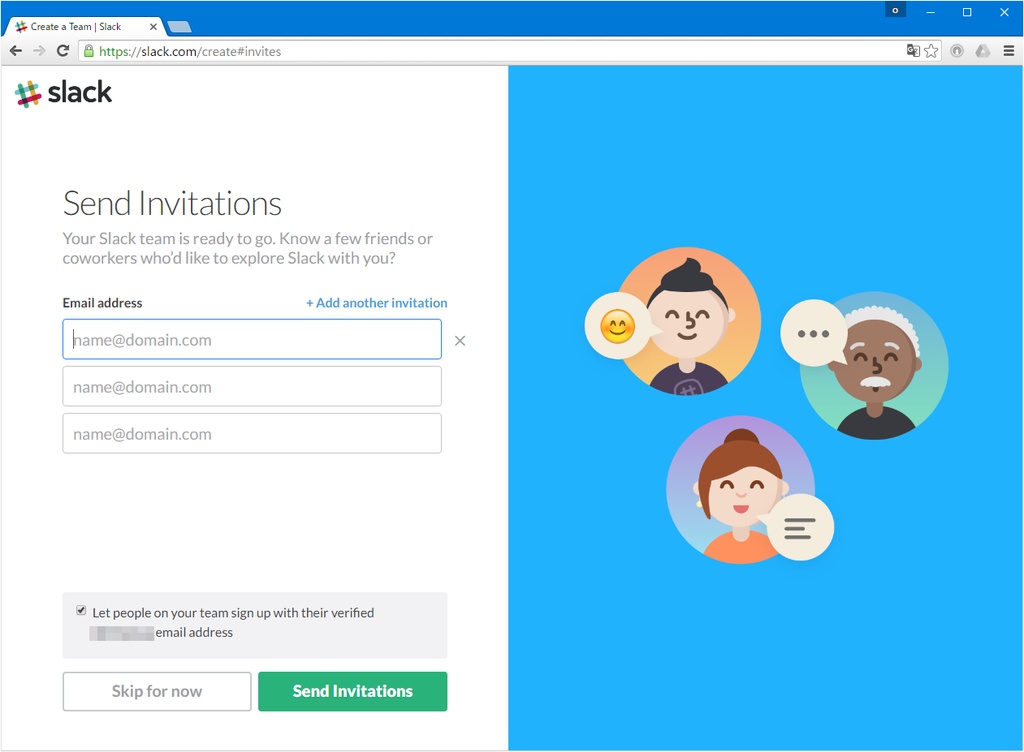Open the translate page icon

tap(913, 51)
